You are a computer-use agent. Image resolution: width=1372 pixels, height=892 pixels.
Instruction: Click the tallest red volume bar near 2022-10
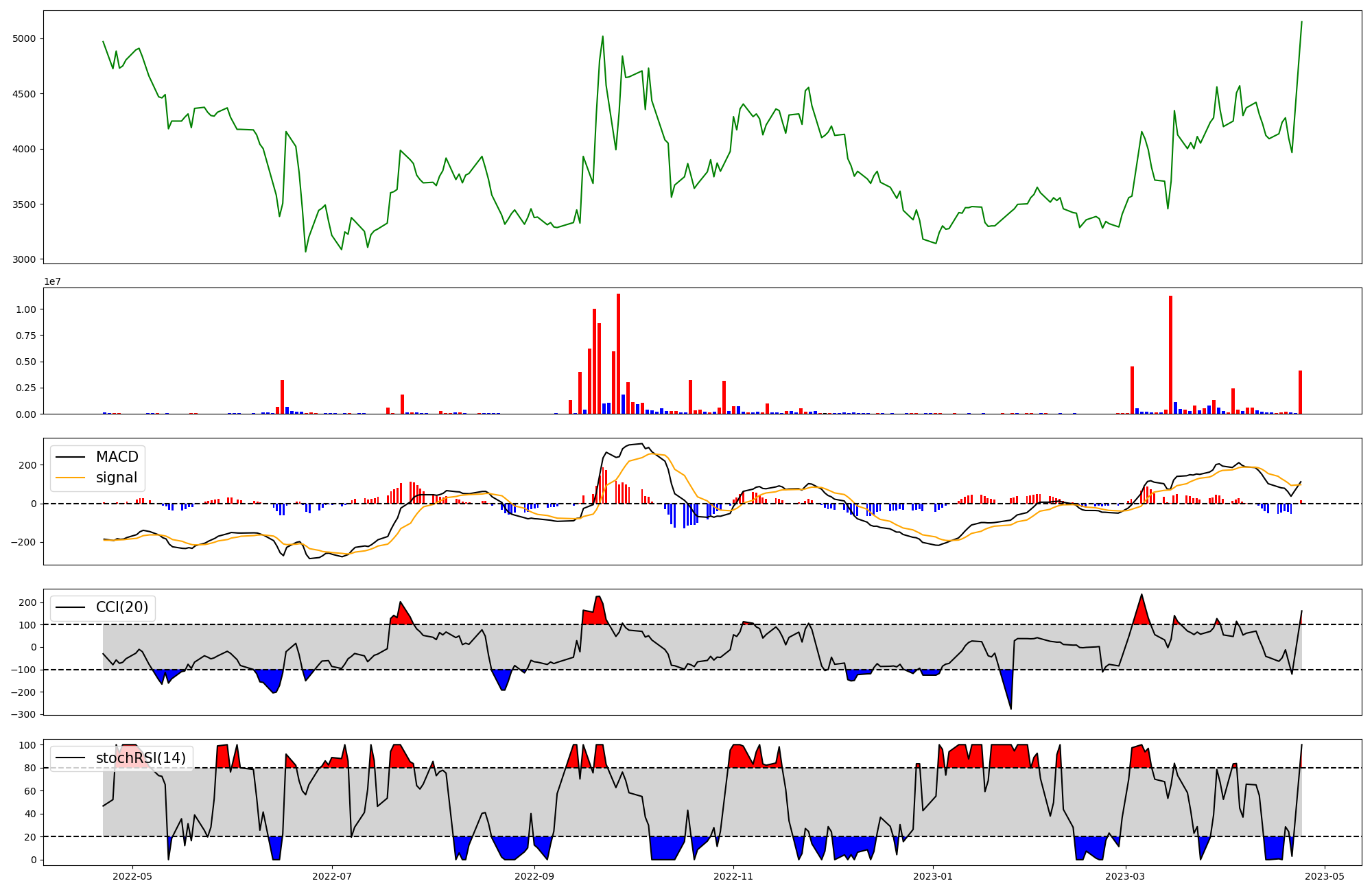(x=618, y=353)
